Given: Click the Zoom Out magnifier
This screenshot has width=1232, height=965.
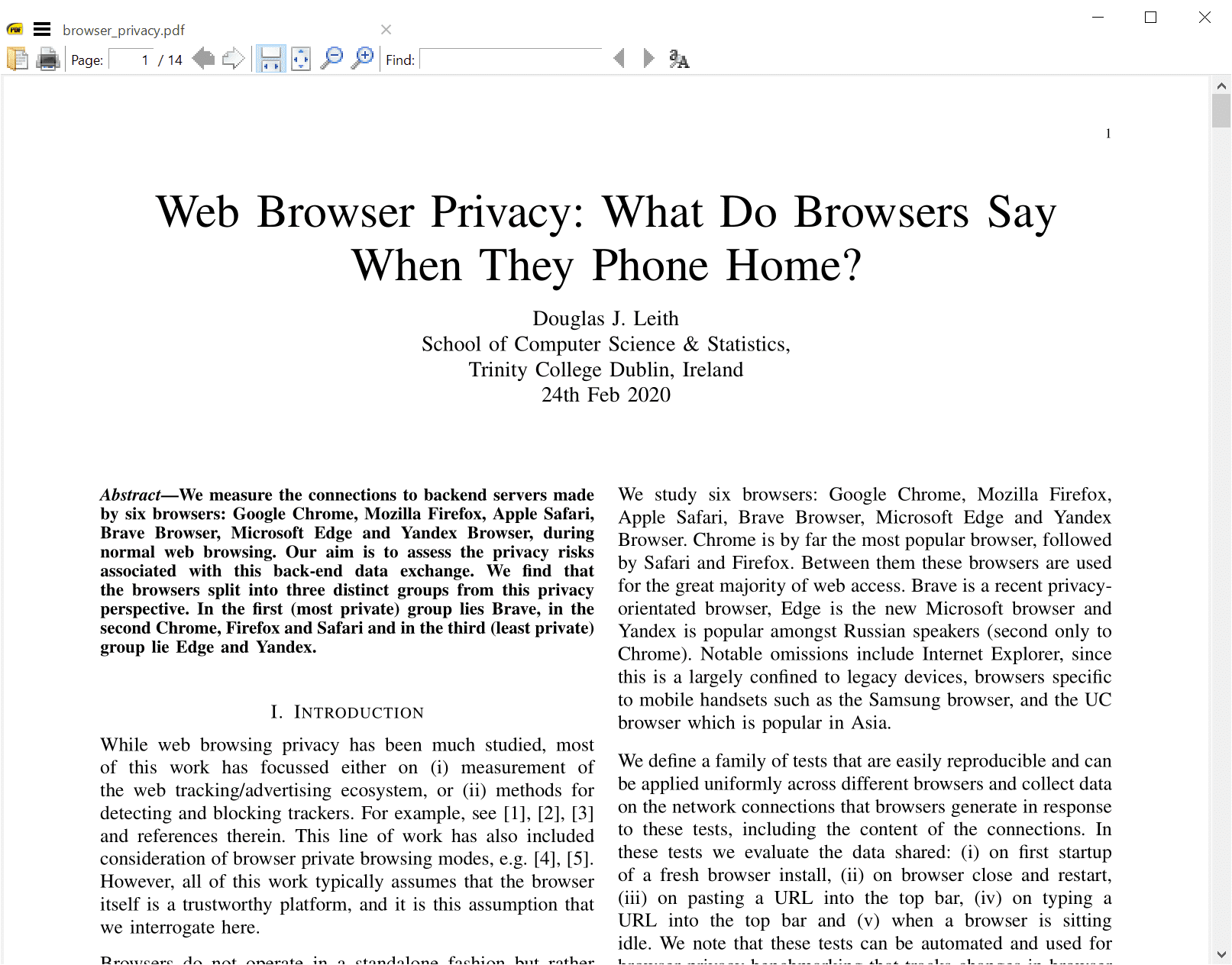Looking at the screenshot, I should click(331, 58).
